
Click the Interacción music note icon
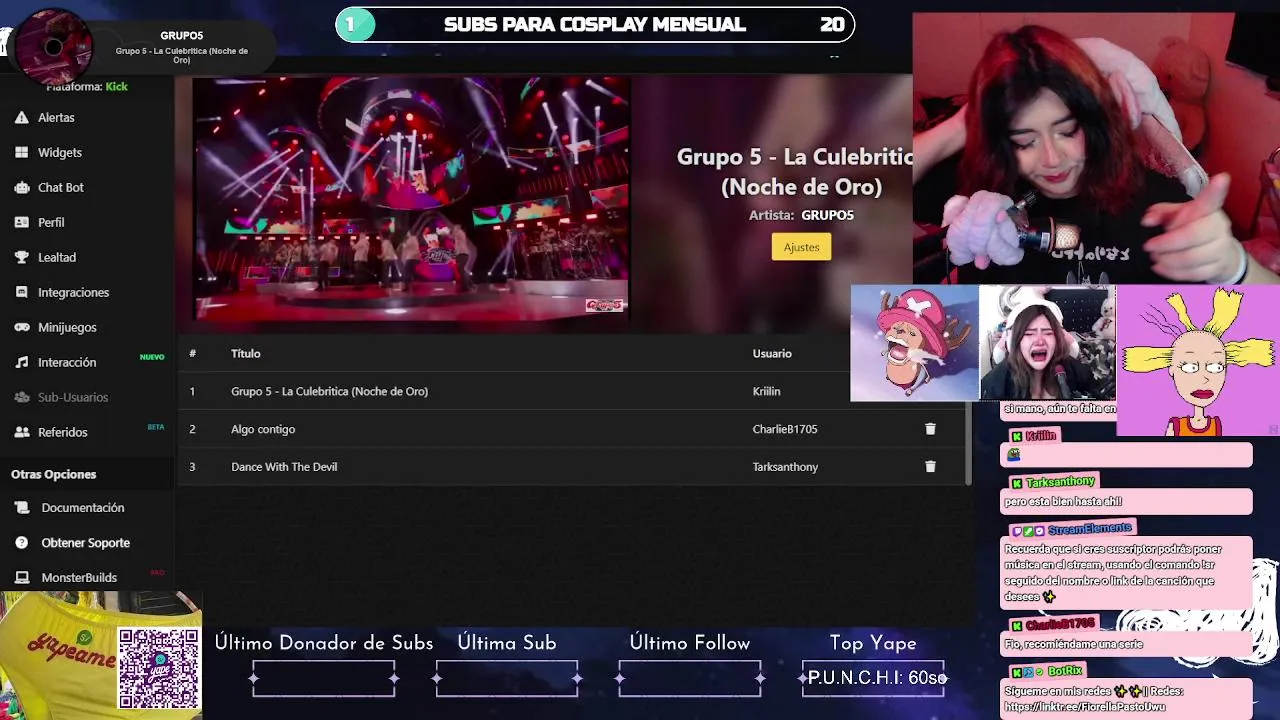(x=21, y=363)
